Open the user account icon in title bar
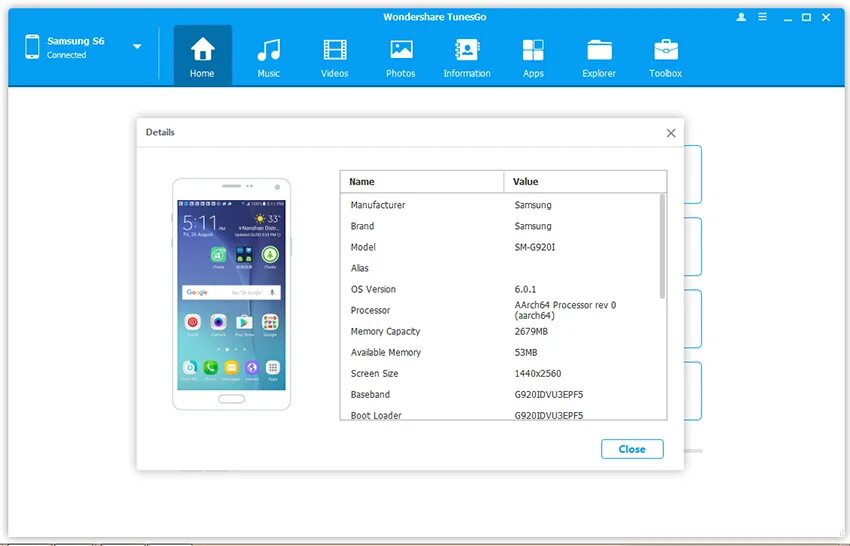The image size is (850, 546). (x=741, y=17)
